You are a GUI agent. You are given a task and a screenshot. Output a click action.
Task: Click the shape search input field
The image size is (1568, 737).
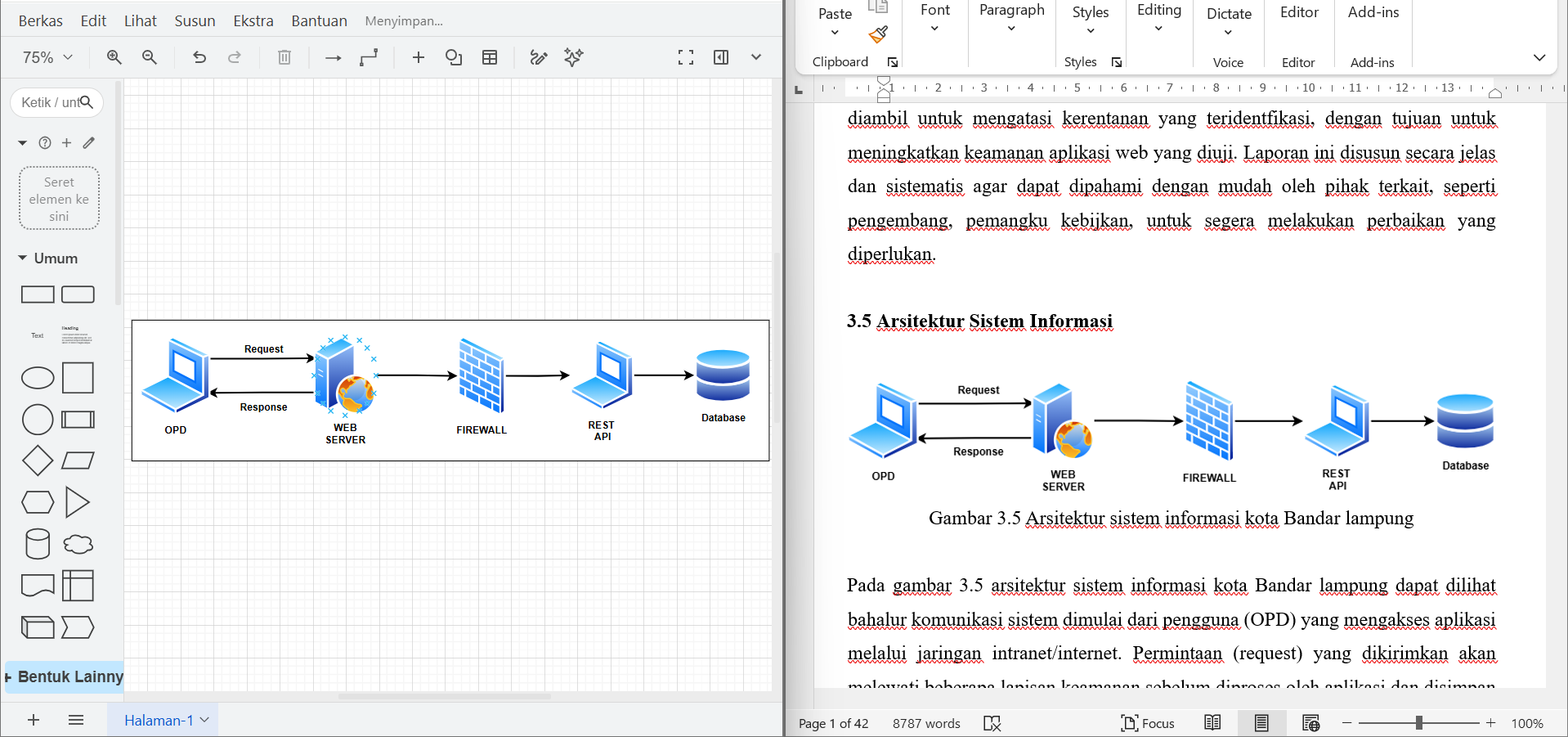[x=56, y=102]
